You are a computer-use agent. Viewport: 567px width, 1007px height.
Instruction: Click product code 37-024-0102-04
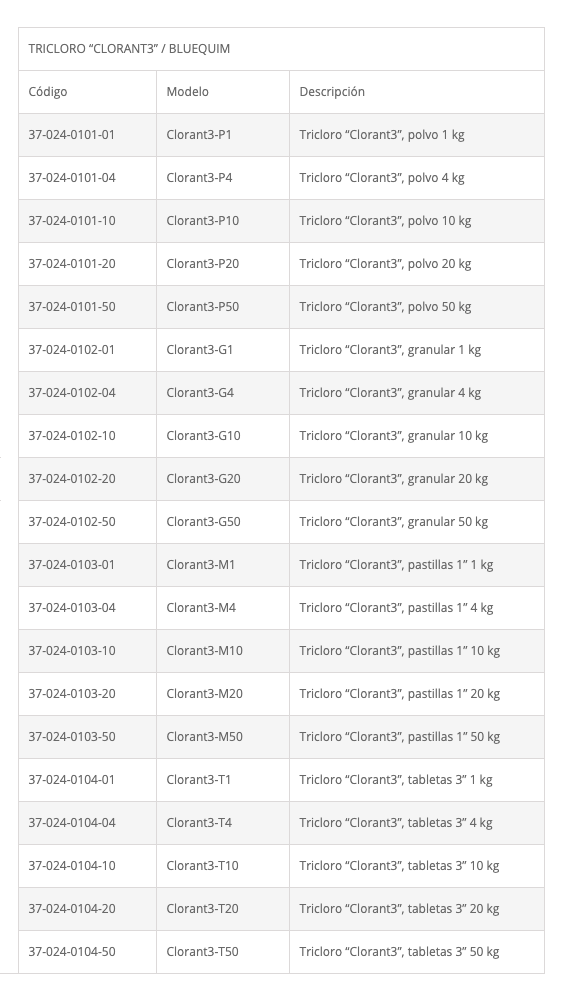click(72, 393)
